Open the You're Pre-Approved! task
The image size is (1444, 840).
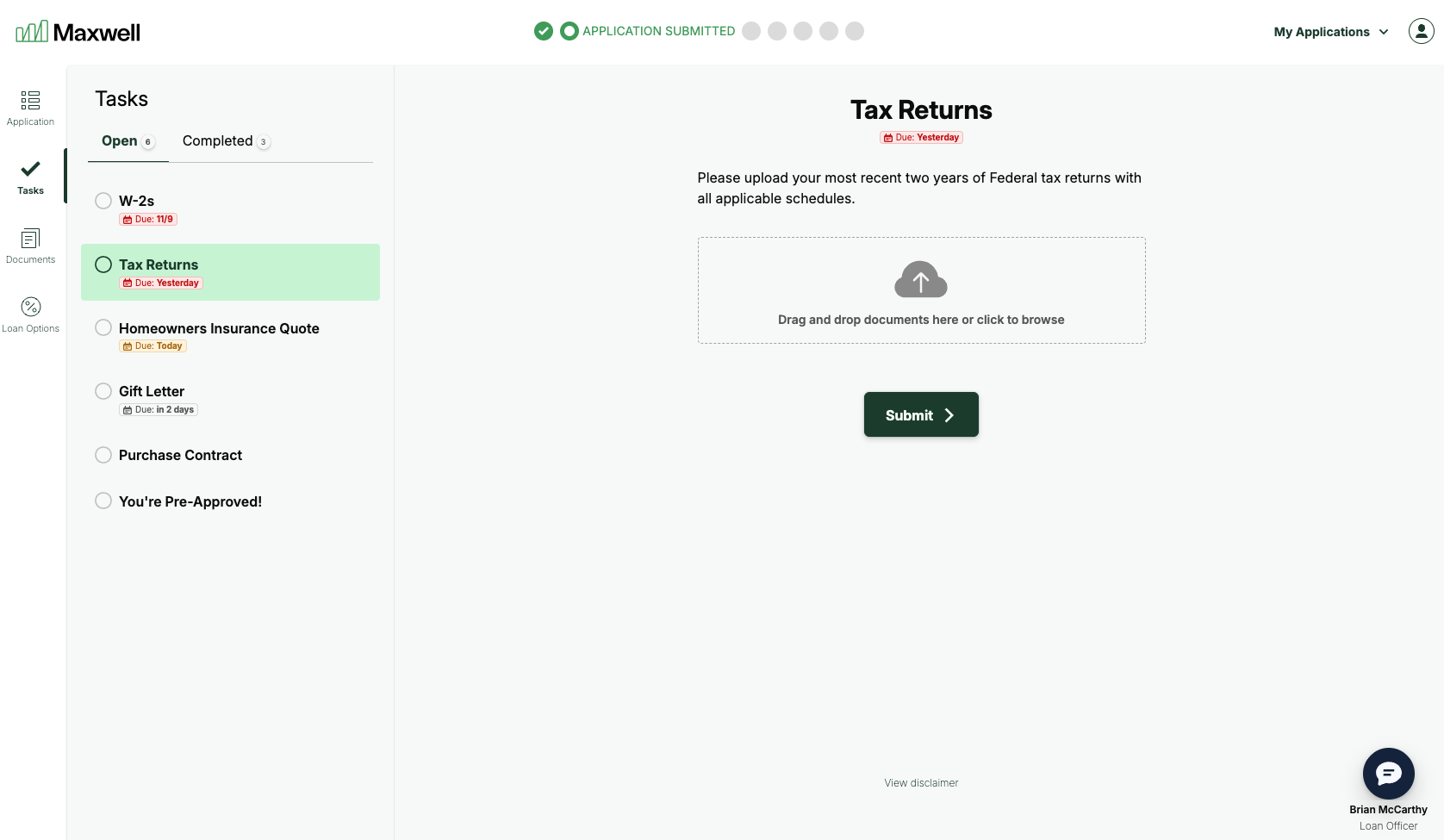point(190,501)
